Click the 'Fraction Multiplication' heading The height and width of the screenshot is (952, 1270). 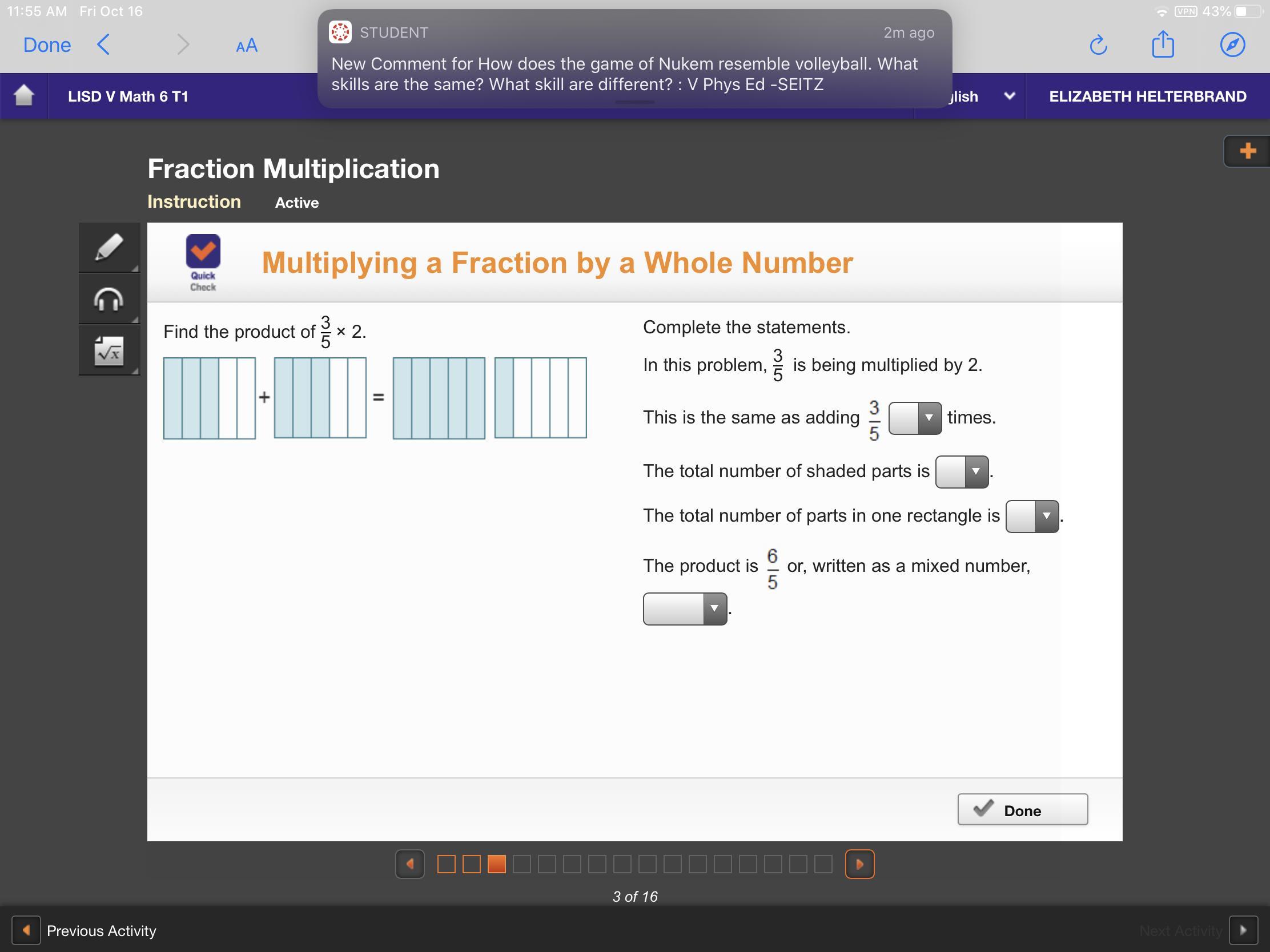(294, 169)
